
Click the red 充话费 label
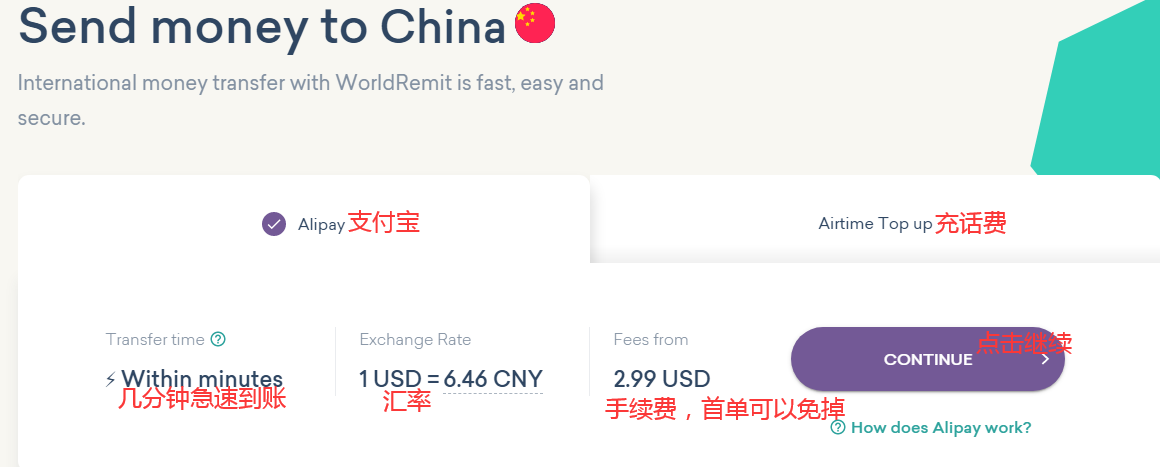(x=970, y=223)
